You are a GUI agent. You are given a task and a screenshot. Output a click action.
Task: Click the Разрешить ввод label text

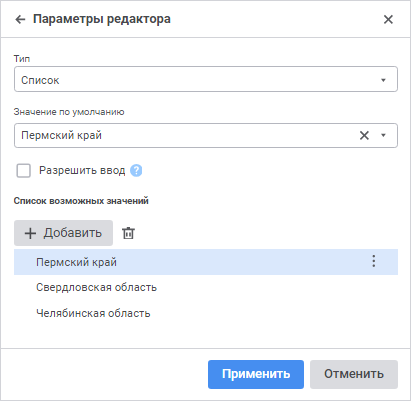click(82, 171)
